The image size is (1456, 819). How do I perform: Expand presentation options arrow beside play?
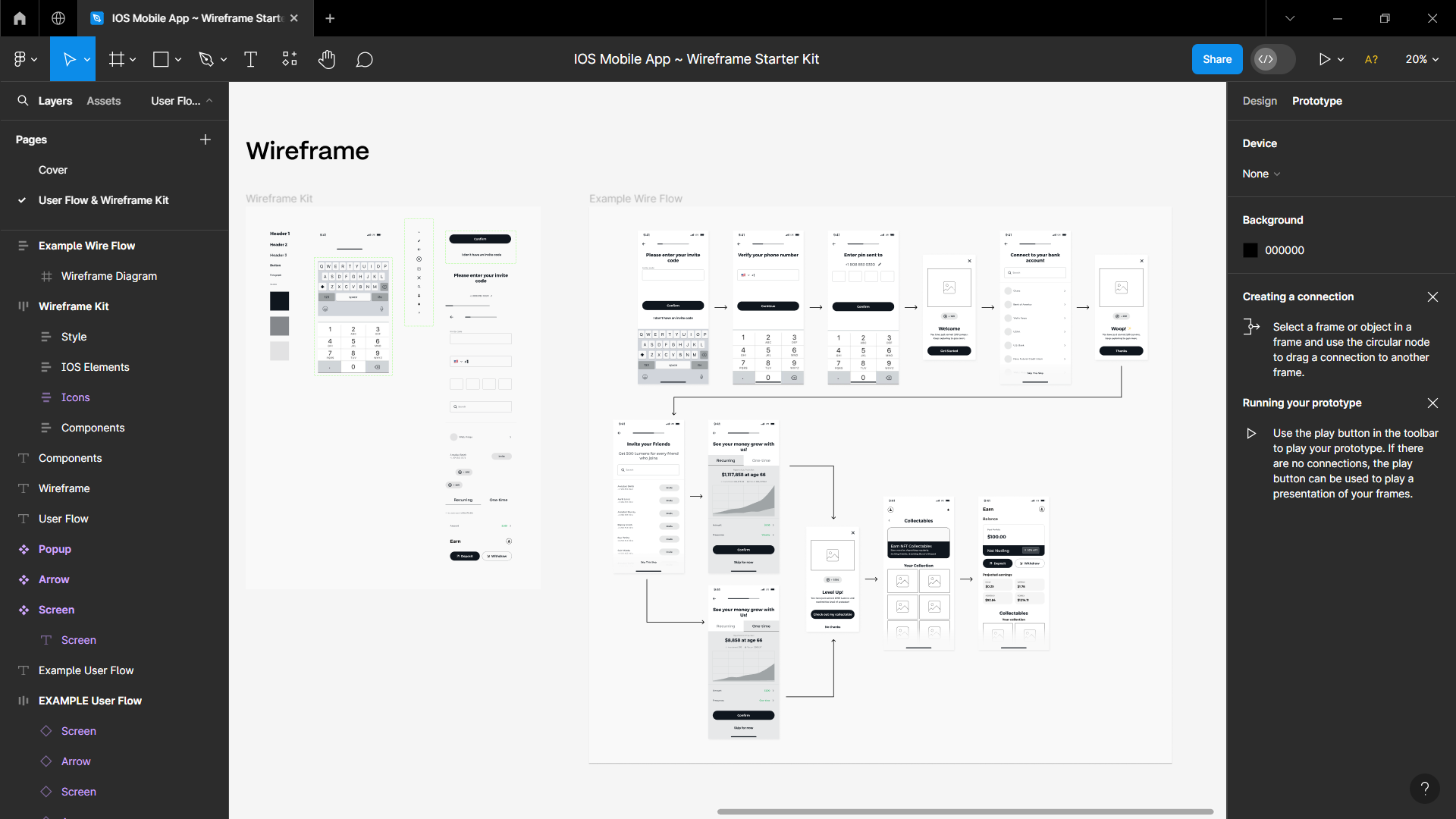tap(1341, 59)
